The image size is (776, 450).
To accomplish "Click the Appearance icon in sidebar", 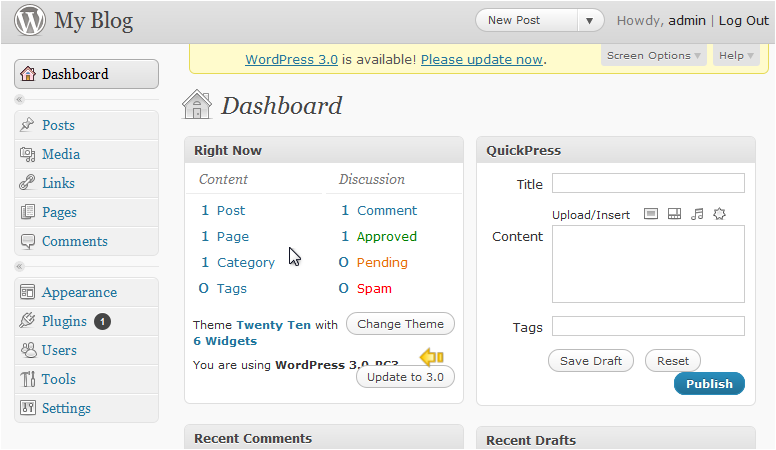I will point(28,292).
